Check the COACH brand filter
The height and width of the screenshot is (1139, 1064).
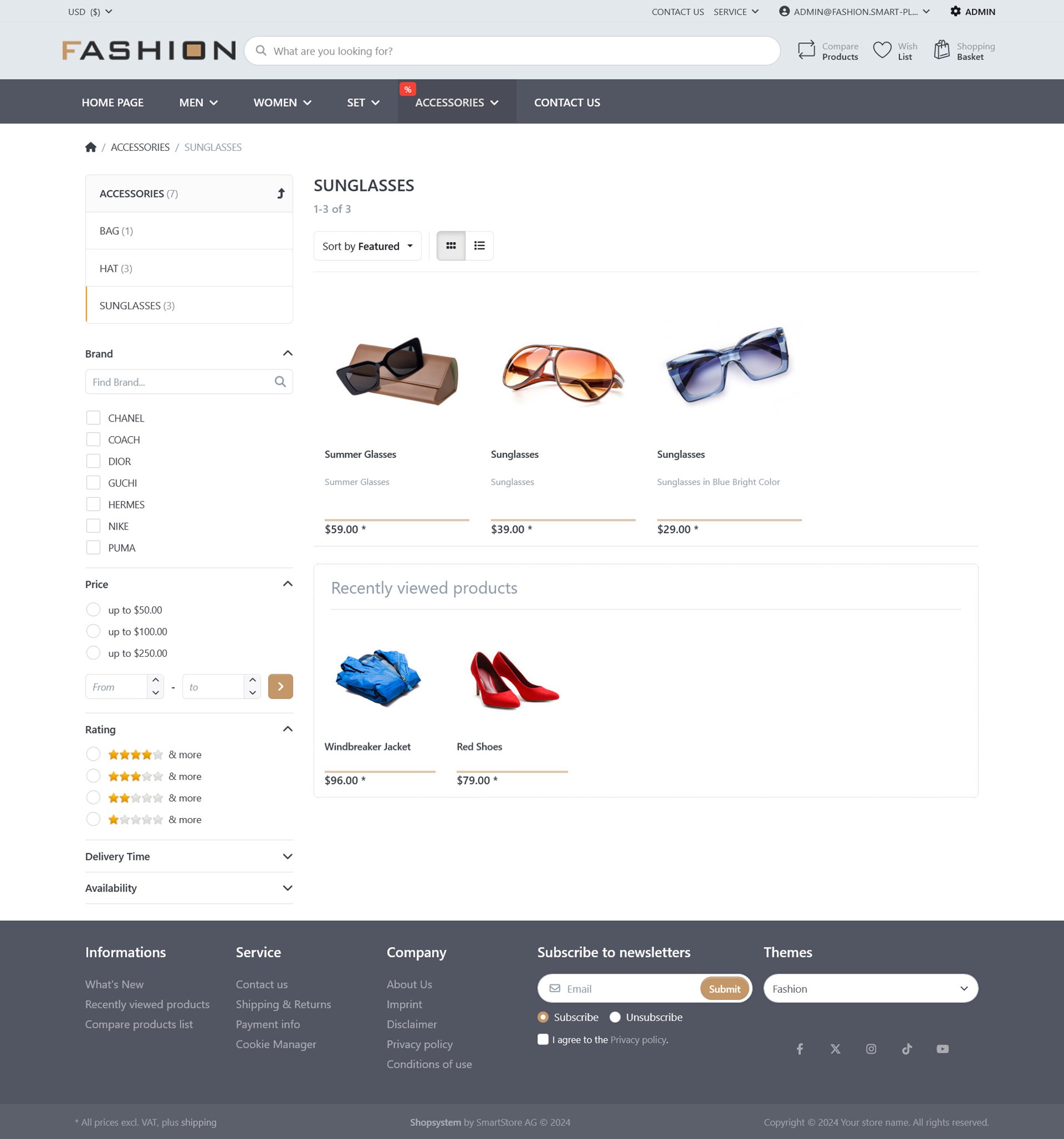click(x=93, y=439)
